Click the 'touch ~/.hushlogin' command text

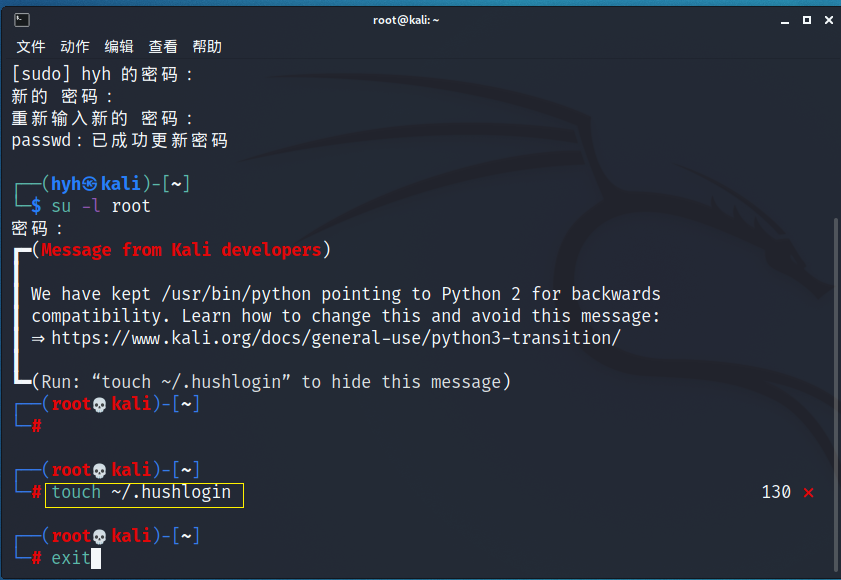click(141, 492)
